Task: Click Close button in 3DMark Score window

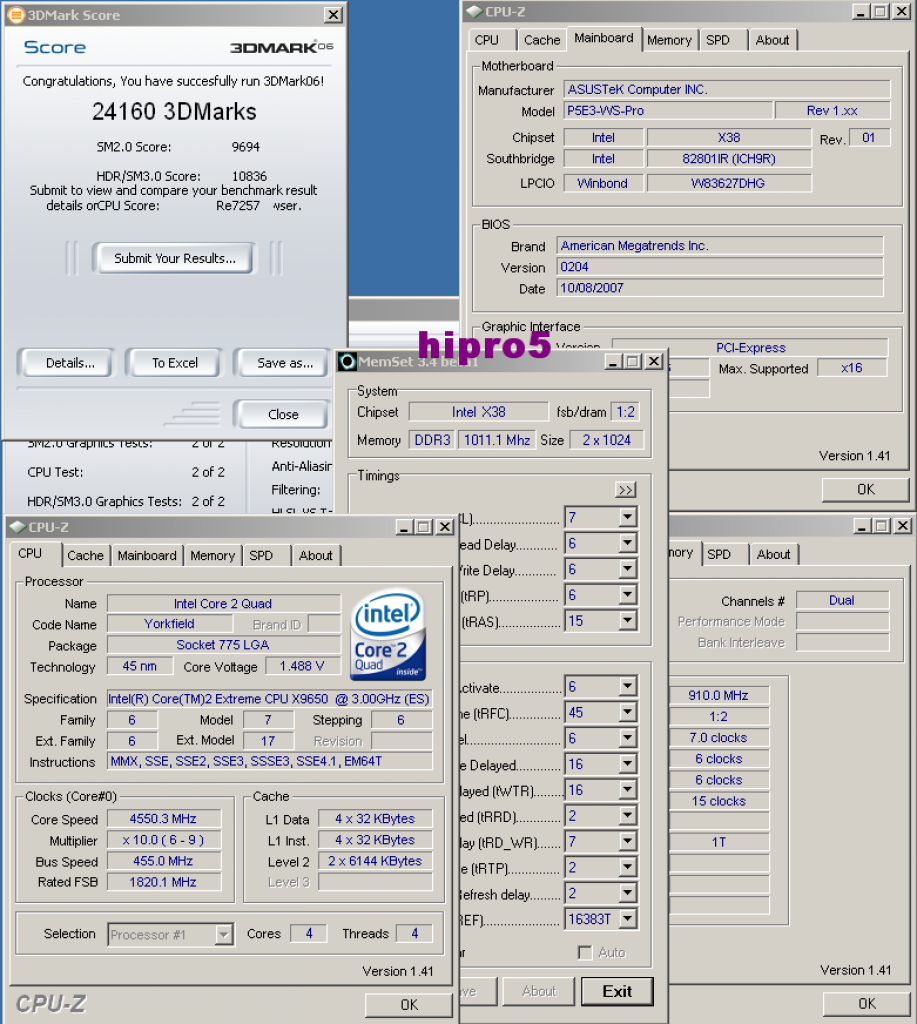Action: pos(283,414)
